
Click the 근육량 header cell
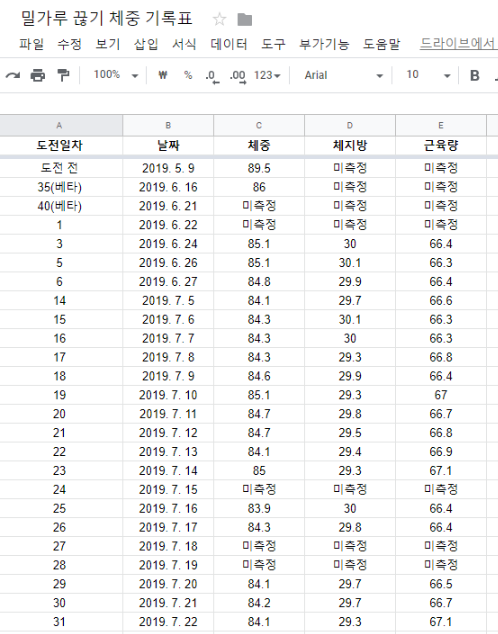441,146
